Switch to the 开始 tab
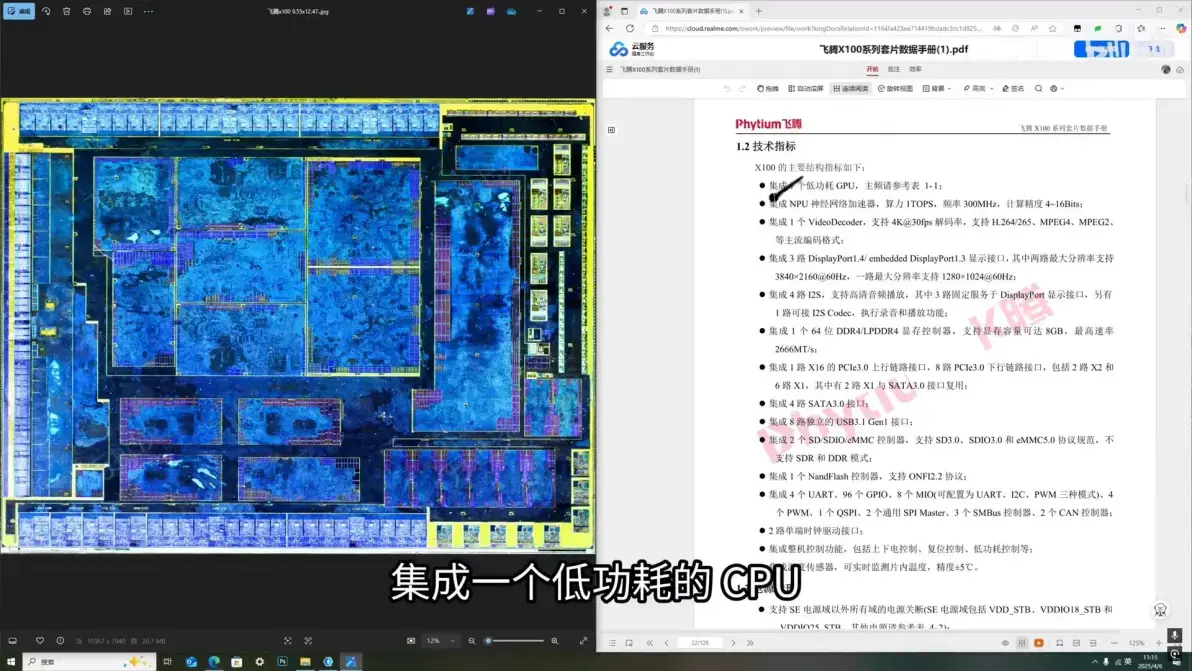 [x=872, y=69]
